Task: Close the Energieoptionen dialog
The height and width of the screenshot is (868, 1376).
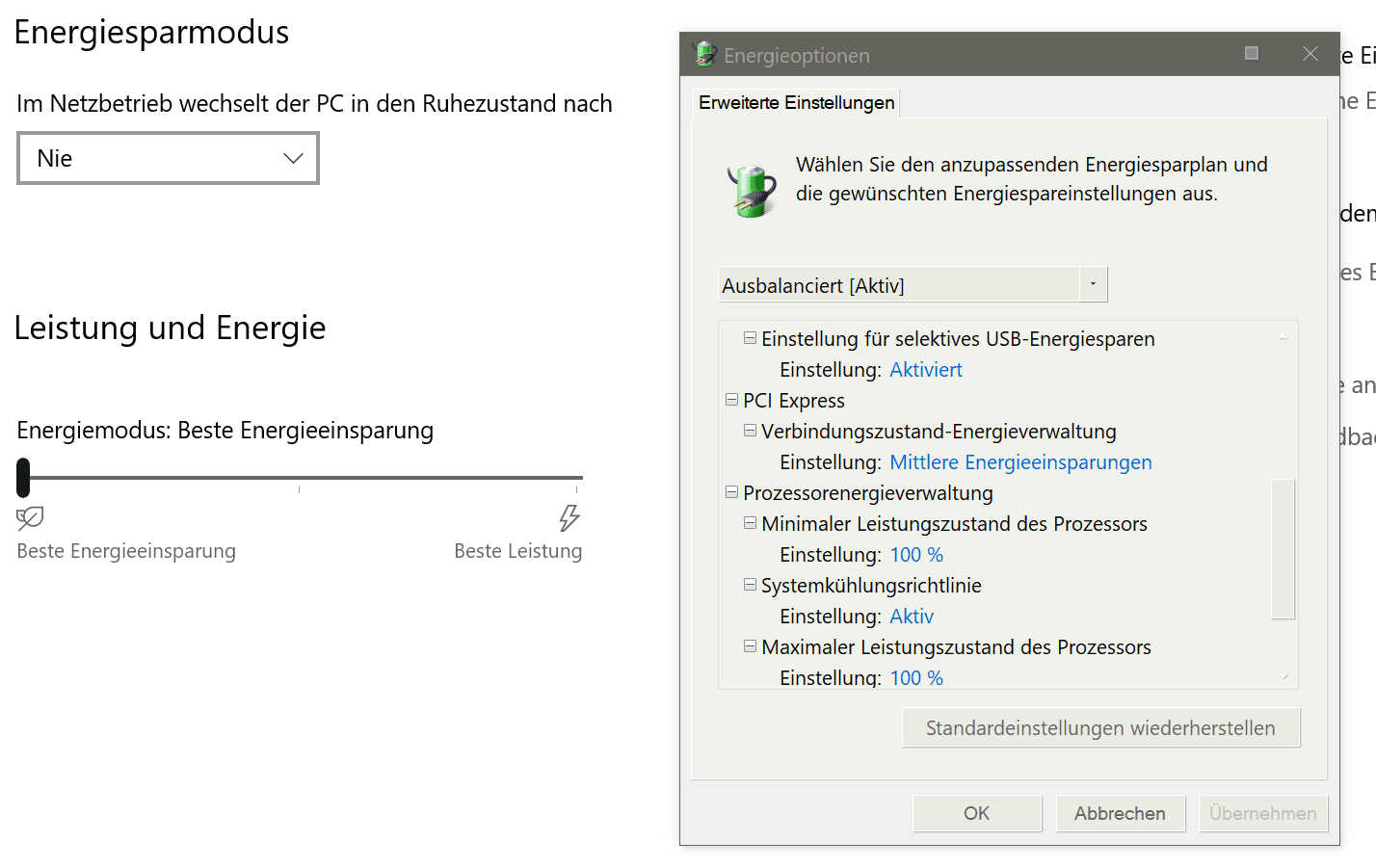Action: (x=1310, y=54)
